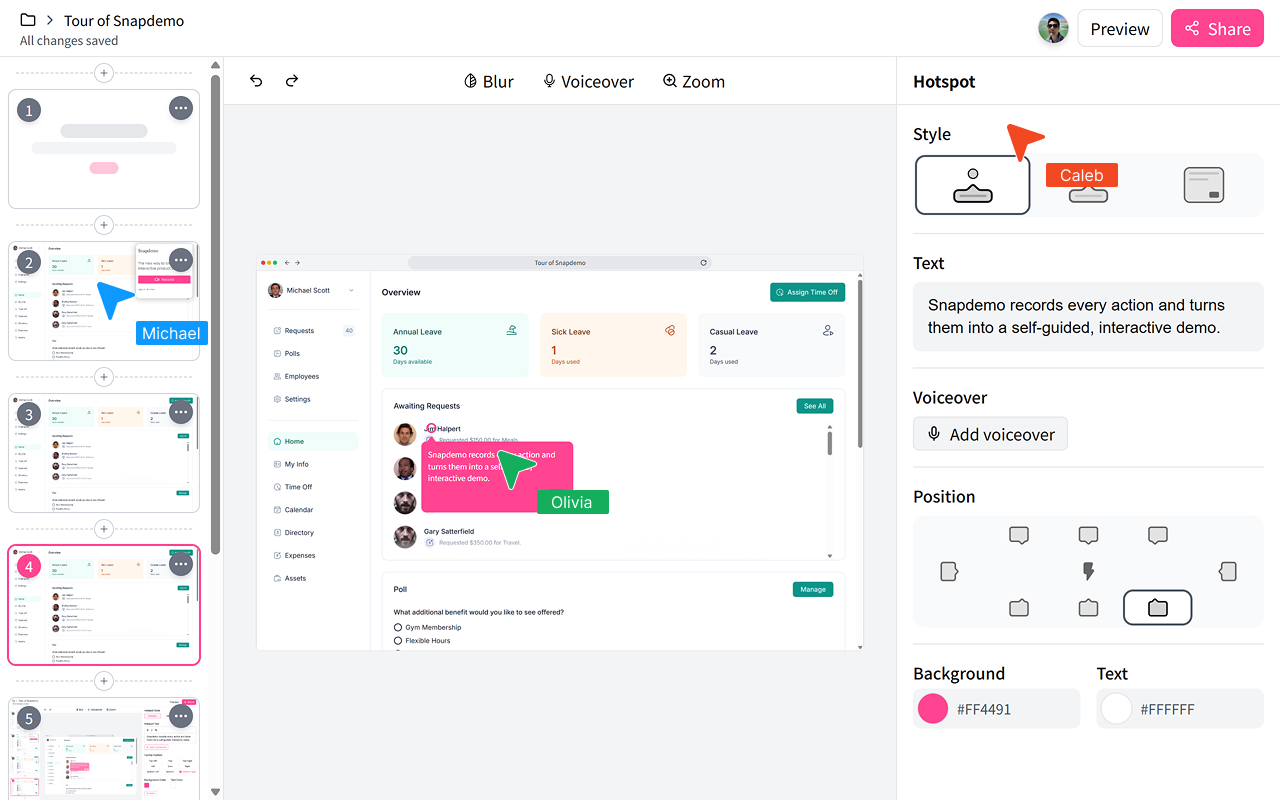Select the tooltip card style on the right
1280x800 pixels.
(1203, 185)
